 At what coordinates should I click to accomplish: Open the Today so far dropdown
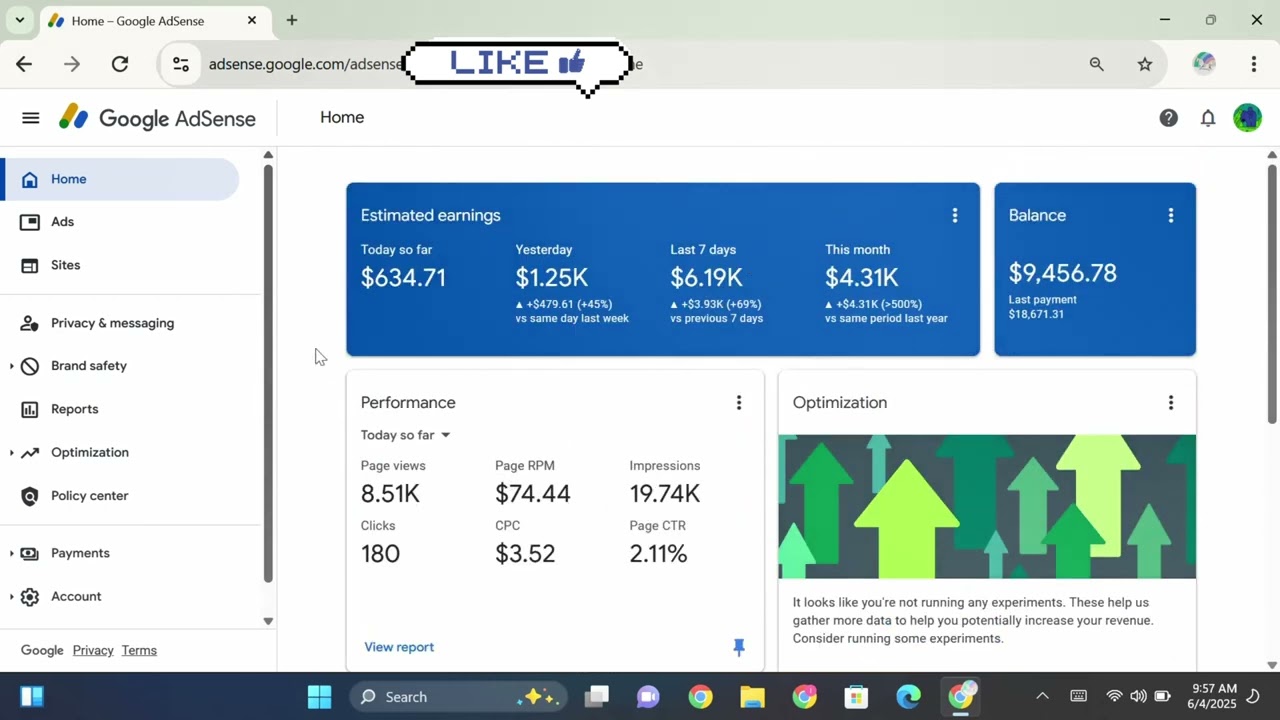(x=406, y=435)
